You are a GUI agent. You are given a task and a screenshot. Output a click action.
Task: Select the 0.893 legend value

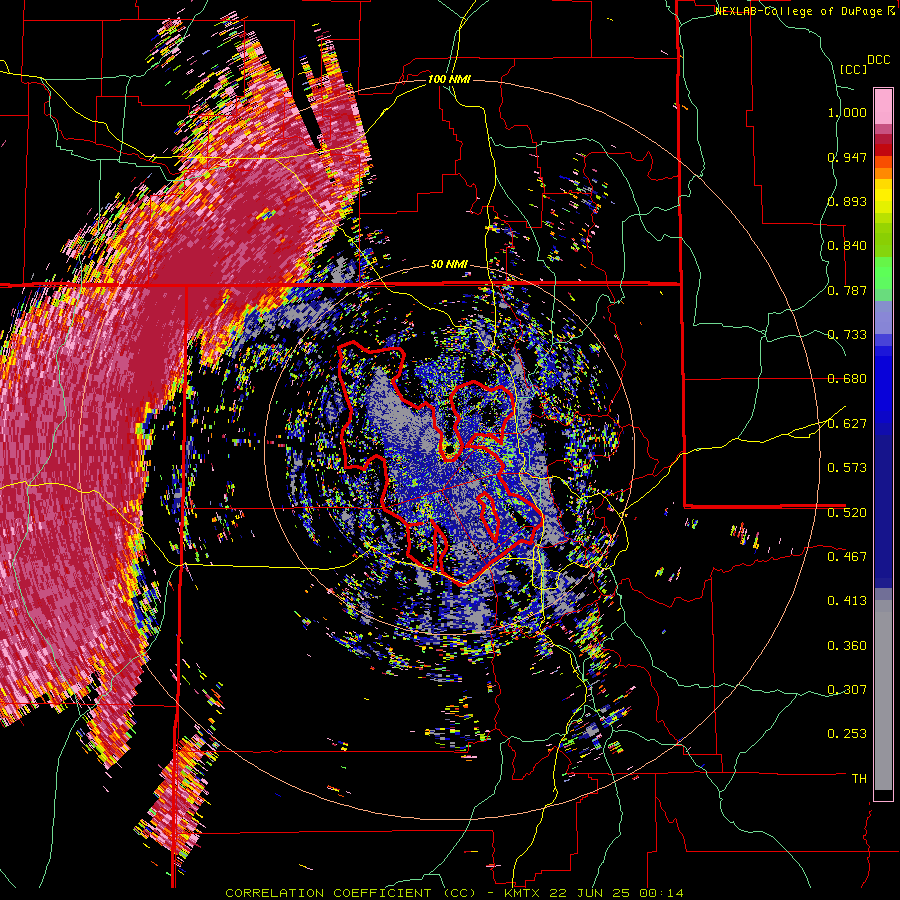pyautogui.click(x=847, y=201)
